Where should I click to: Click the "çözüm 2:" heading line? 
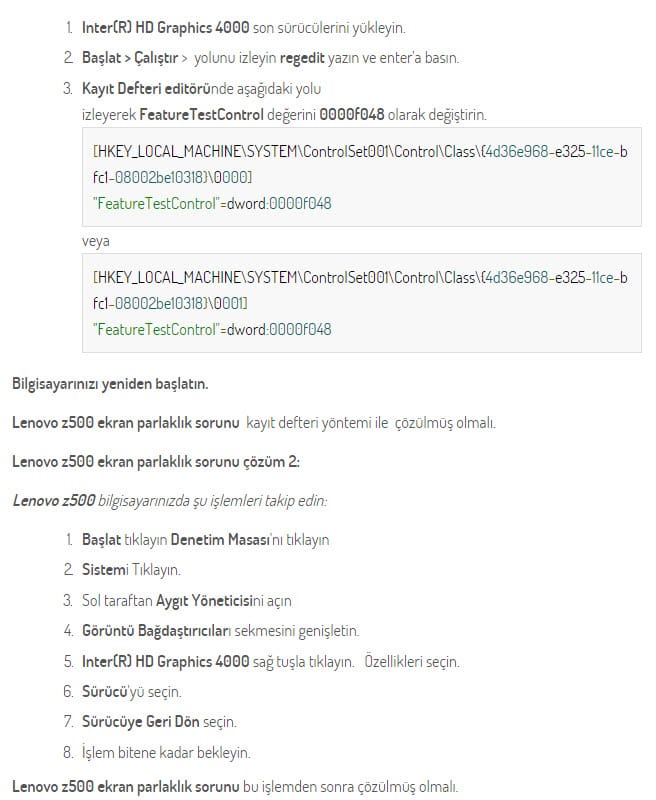point(155,461)
